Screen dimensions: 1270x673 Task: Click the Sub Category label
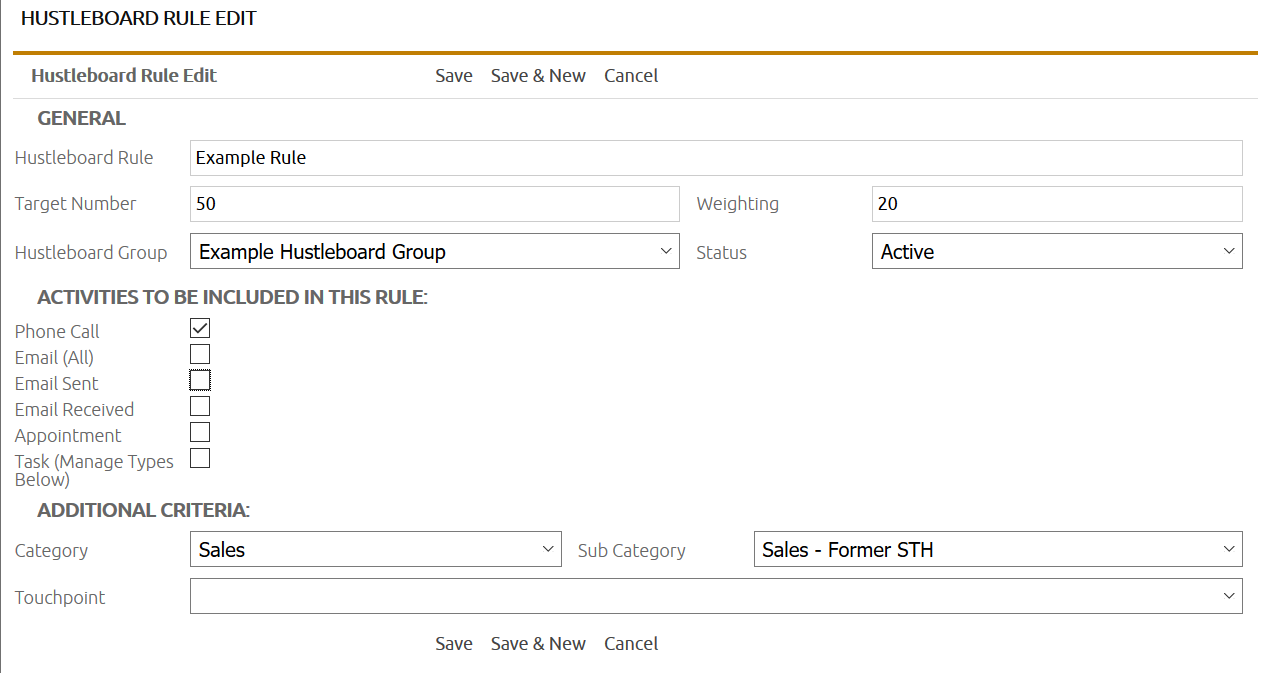632,551
